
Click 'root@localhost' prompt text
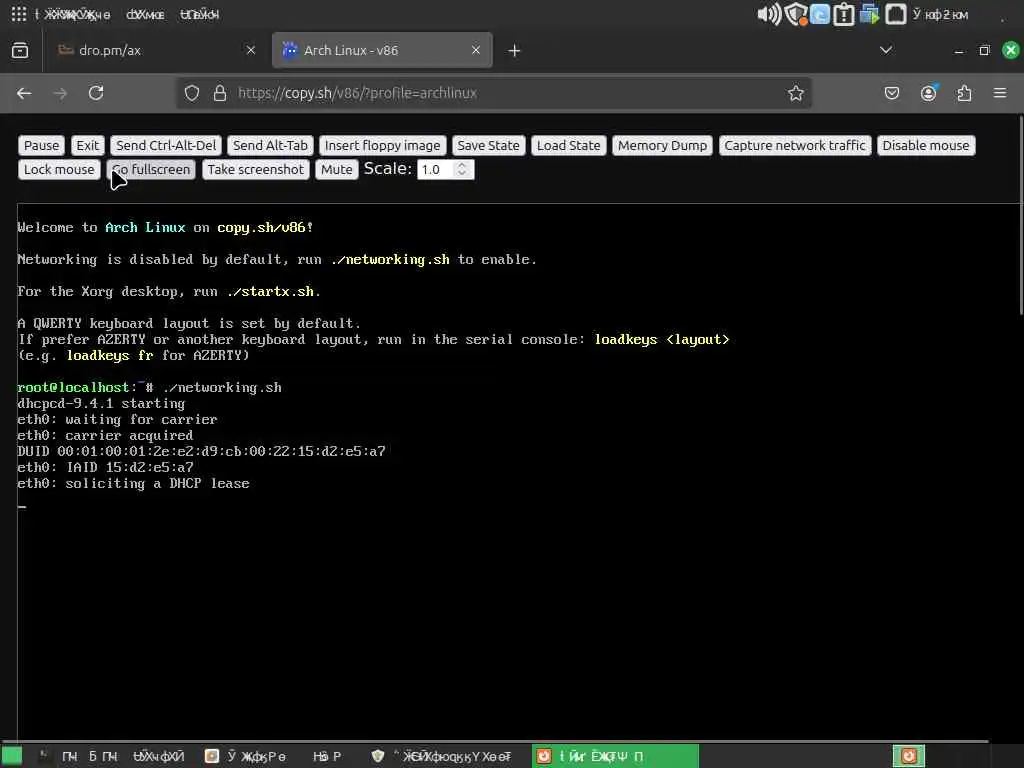pos(73,387)
